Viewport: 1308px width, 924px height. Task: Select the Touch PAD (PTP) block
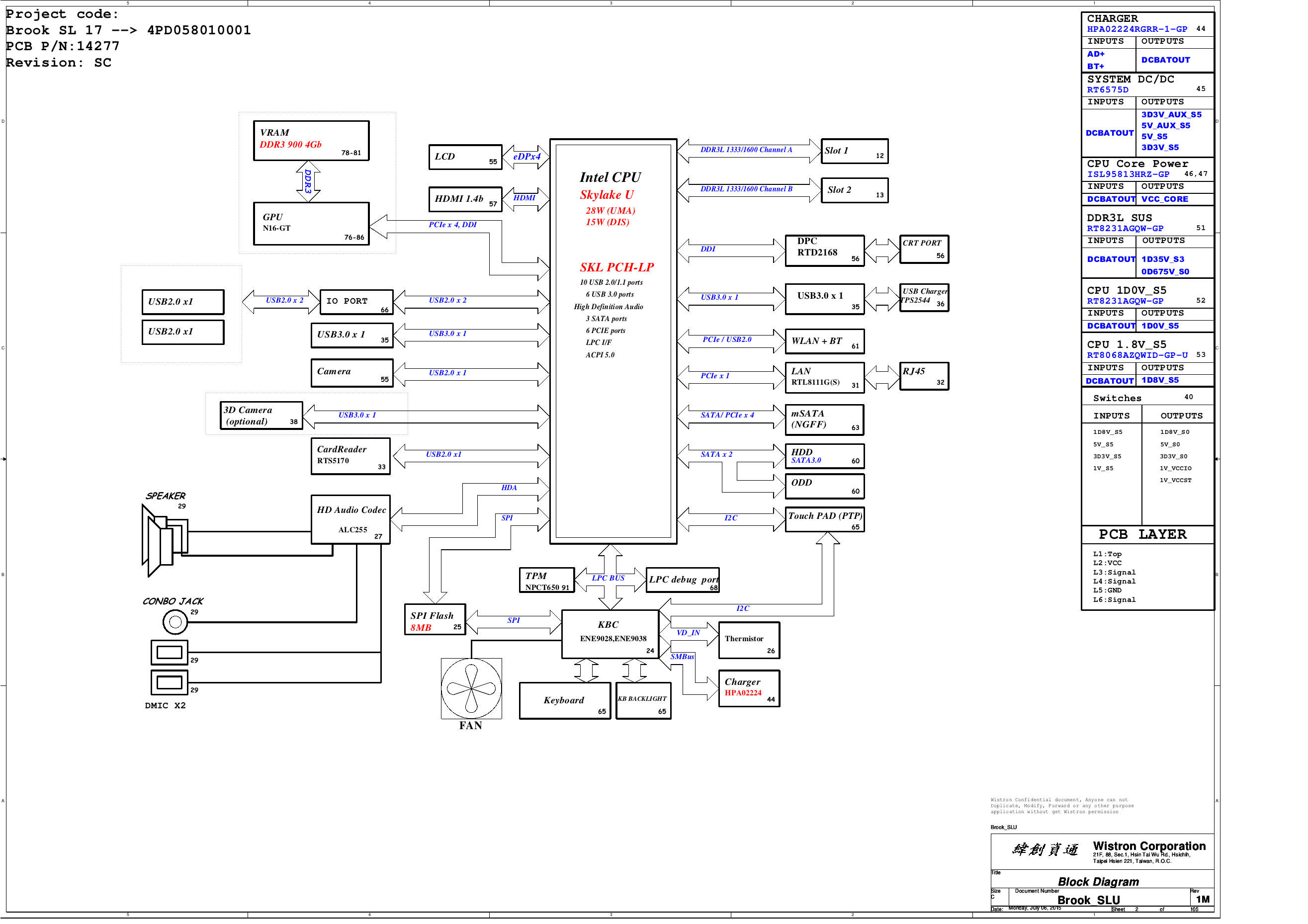(x=824, y=519)
